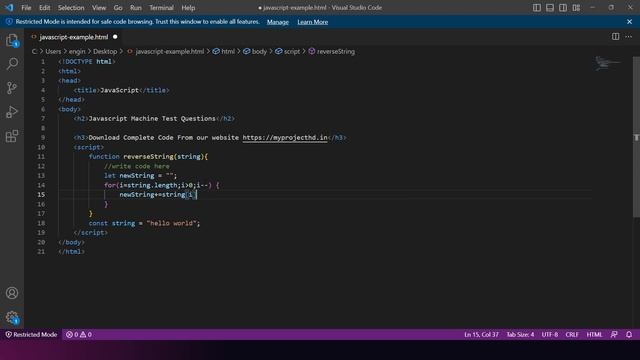This screenshot has height=360, width=640.
Task: Close the Restricted Mode banner
Action: click(x=629, y=22)
